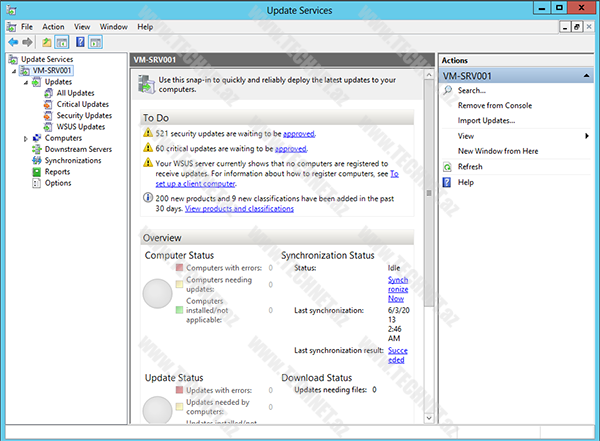Collapse the Updates tree node
This screenshot has height=441, width=600.
point(26,82)
